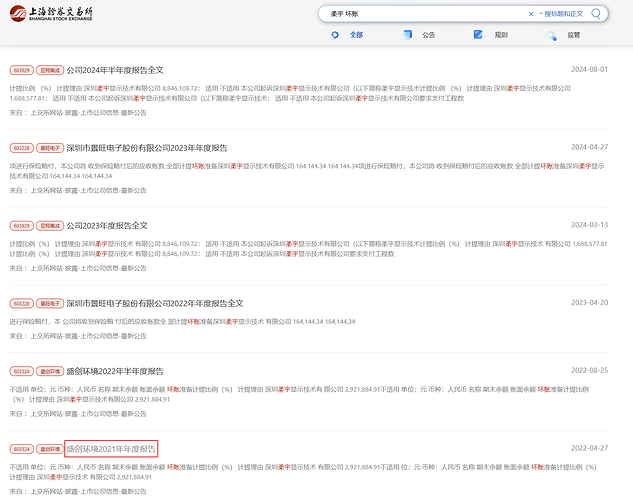The width and height of the screenshot is (633, 500).
Task: Click stock code 603228 beside 景旺电子2023年年度报告
Action: 22,148
